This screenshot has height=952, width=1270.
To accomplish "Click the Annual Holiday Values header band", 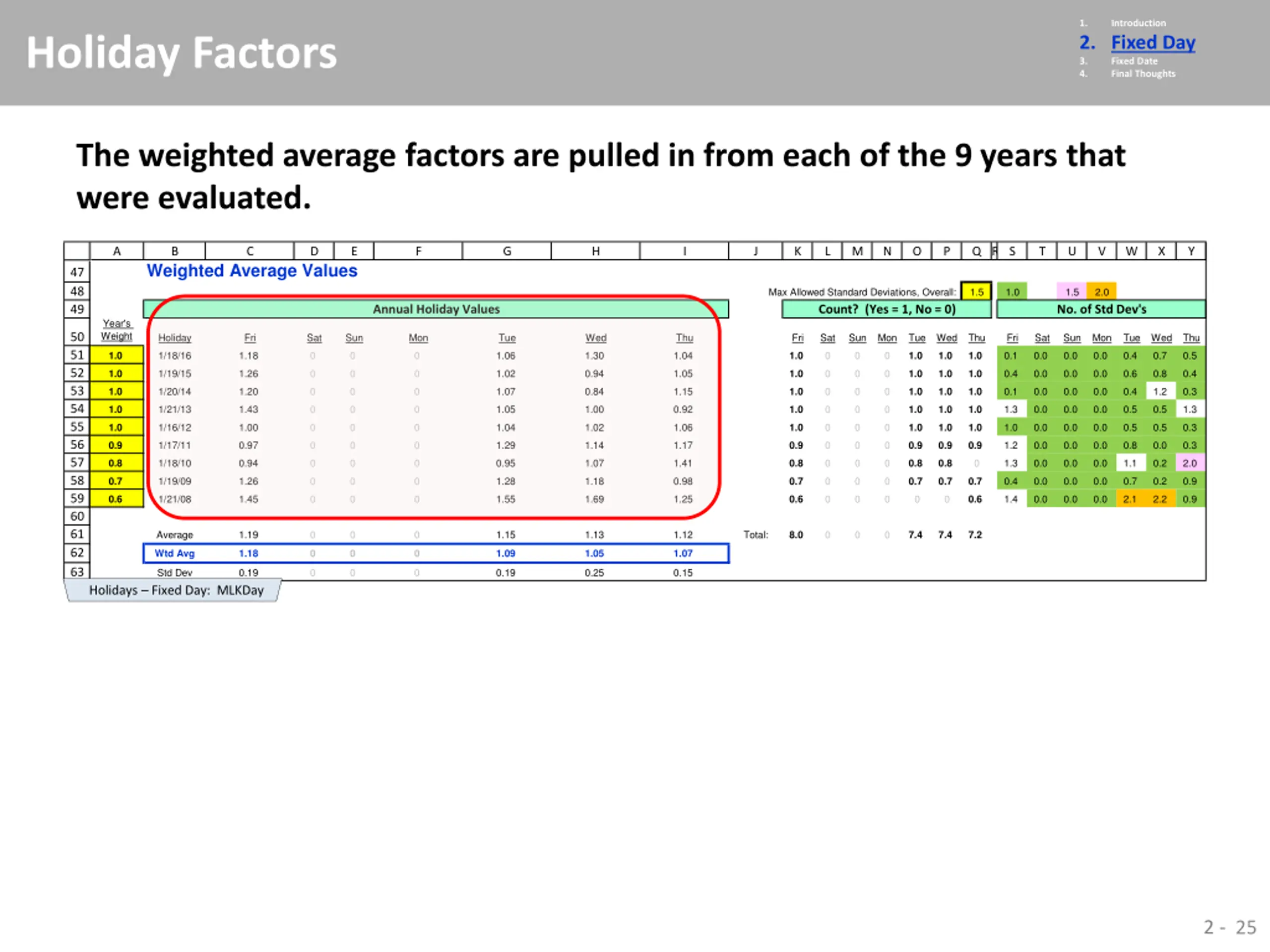I will 436,309.
